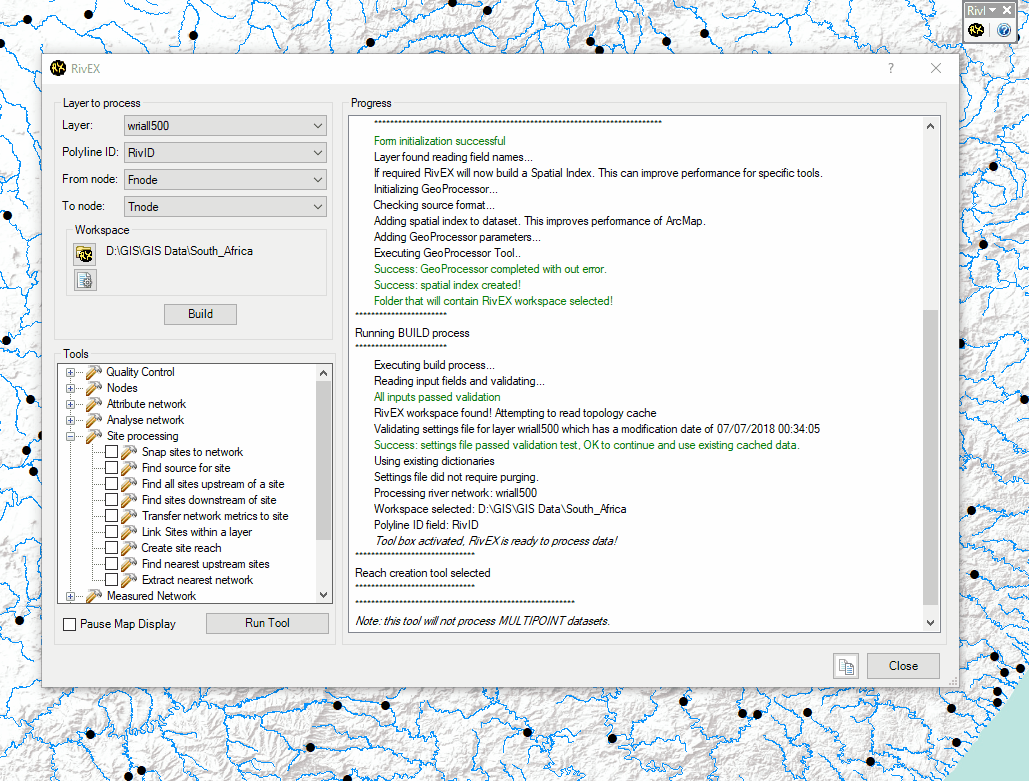Click hammer icon for Extract nearest network
Viewport: 1029px width, 781px height.
tap(129, 580)
